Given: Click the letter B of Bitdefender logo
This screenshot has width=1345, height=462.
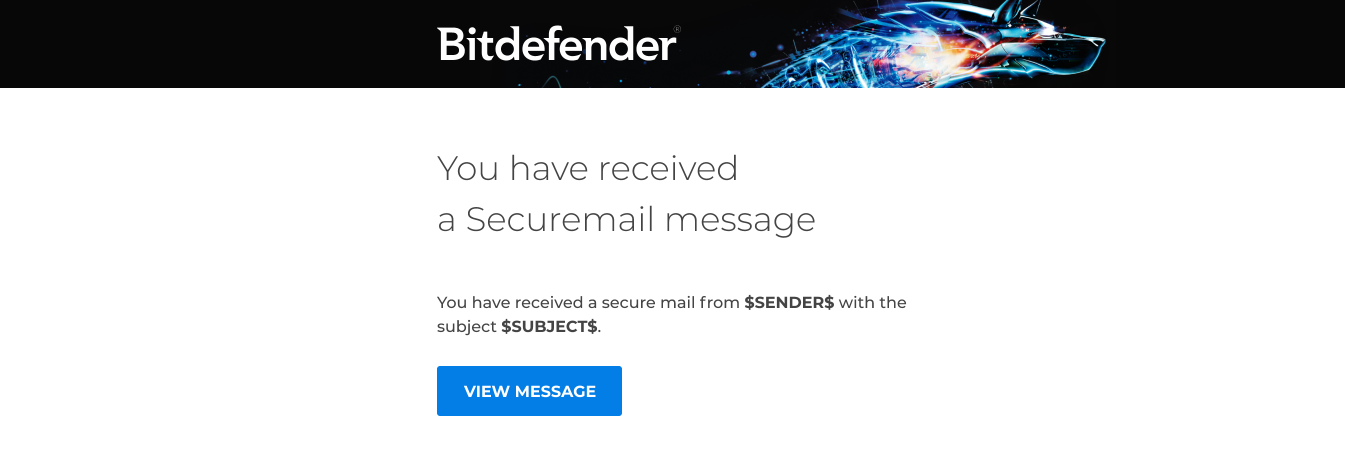Looking at the screenshot, I should pyautogui.click(x=451, y=44).
